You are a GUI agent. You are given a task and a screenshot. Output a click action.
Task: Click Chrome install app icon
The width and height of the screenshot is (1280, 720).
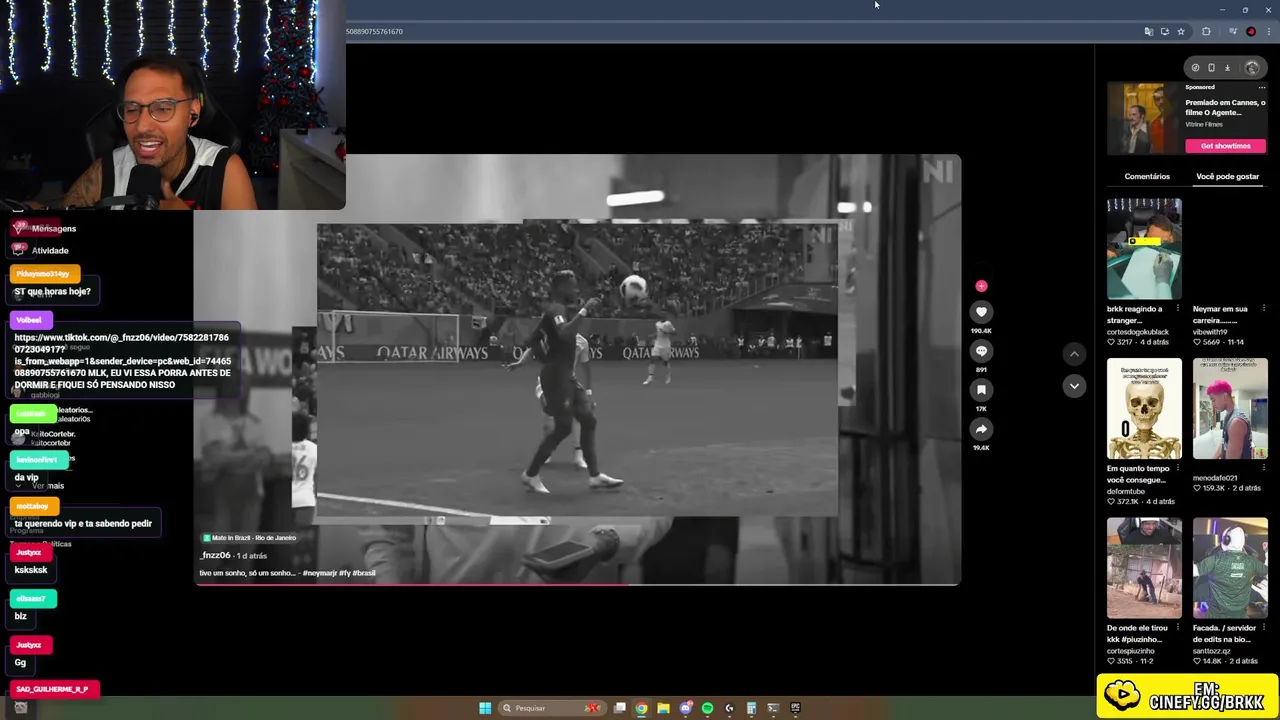[1165, 32]
